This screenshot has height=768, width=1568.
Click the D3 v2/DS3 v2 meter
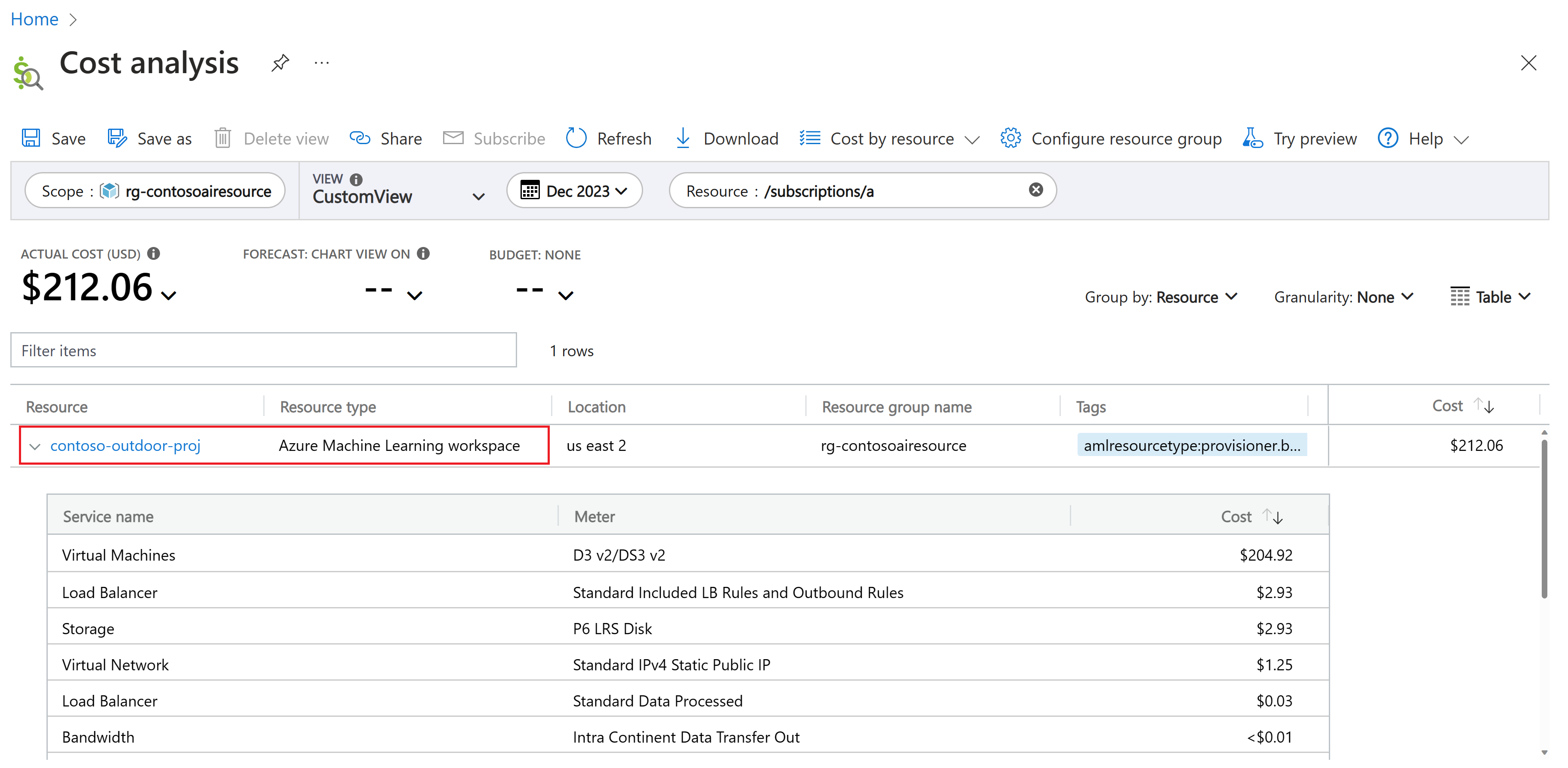619,555
